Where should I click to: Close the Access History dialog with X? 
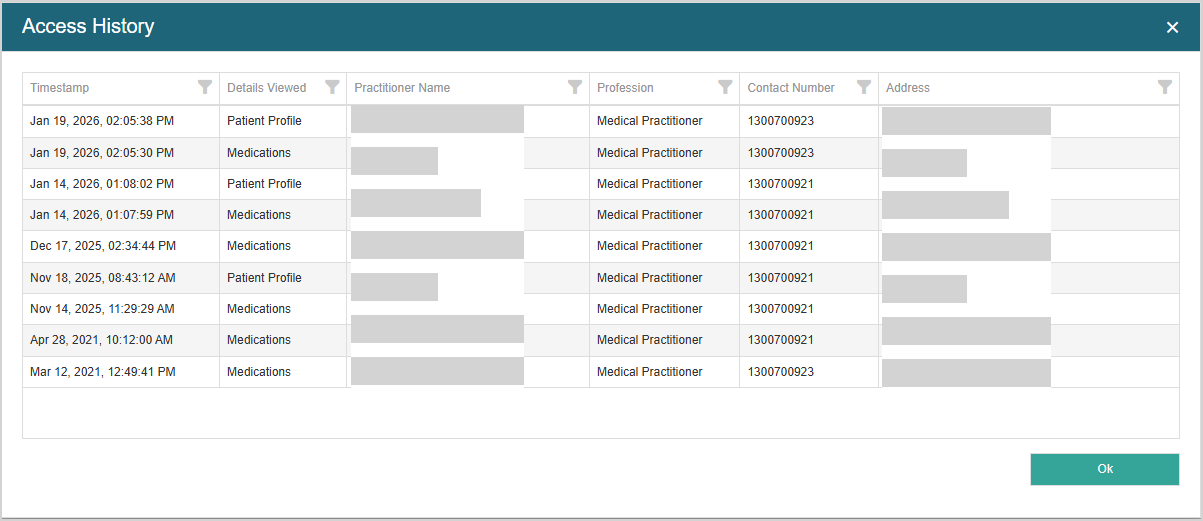coord(1172,27)
